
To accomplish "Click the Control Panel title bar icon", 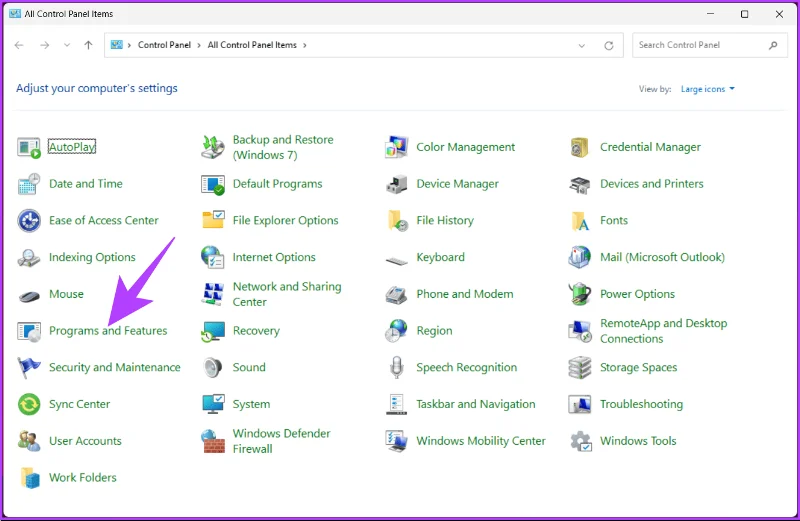I will point(15,14).
